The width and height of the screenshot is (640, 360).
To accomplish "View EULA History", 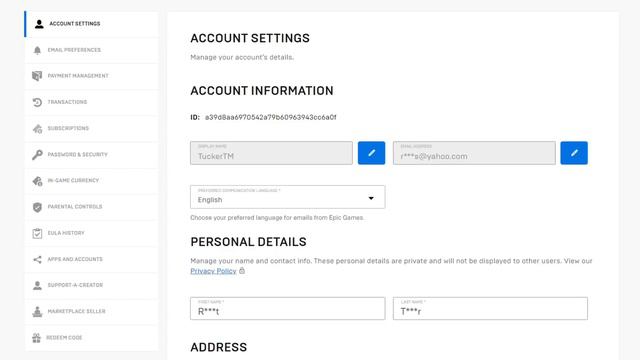I will coord(91,233).
